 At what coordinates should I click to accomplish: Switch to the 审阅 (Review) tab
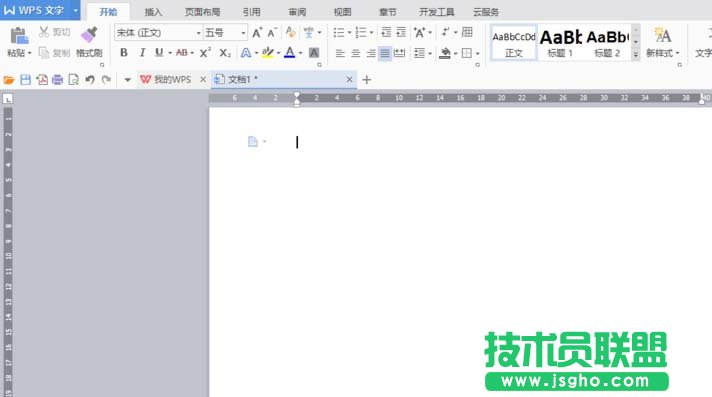point(297,12)
